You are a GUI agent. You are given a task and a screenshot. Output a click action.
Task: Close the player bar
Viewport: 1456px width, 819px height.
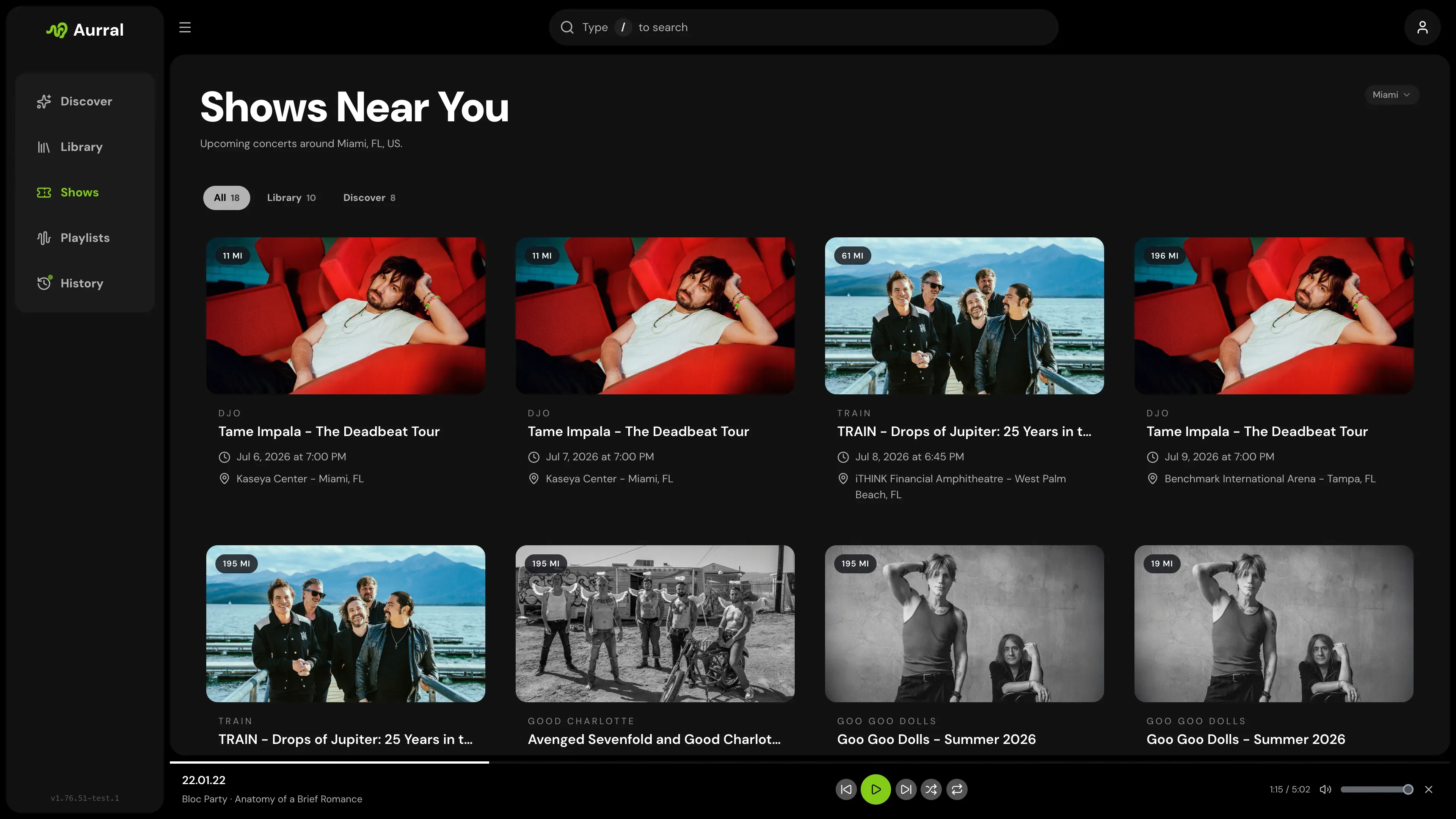click(x=1429, y=789)
